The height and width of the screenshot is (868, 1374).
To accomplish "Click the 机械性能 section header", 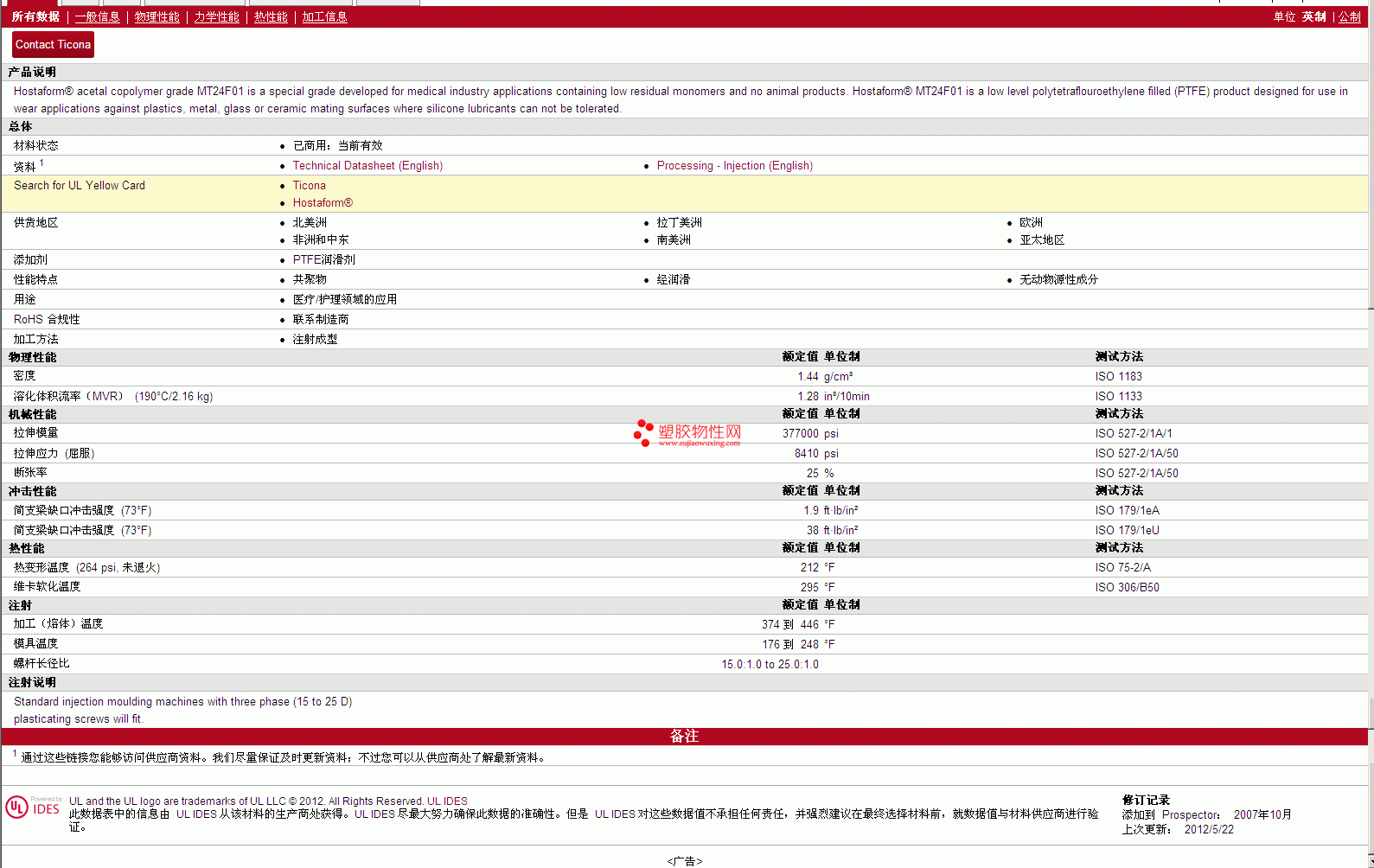I will coord(32,415).
